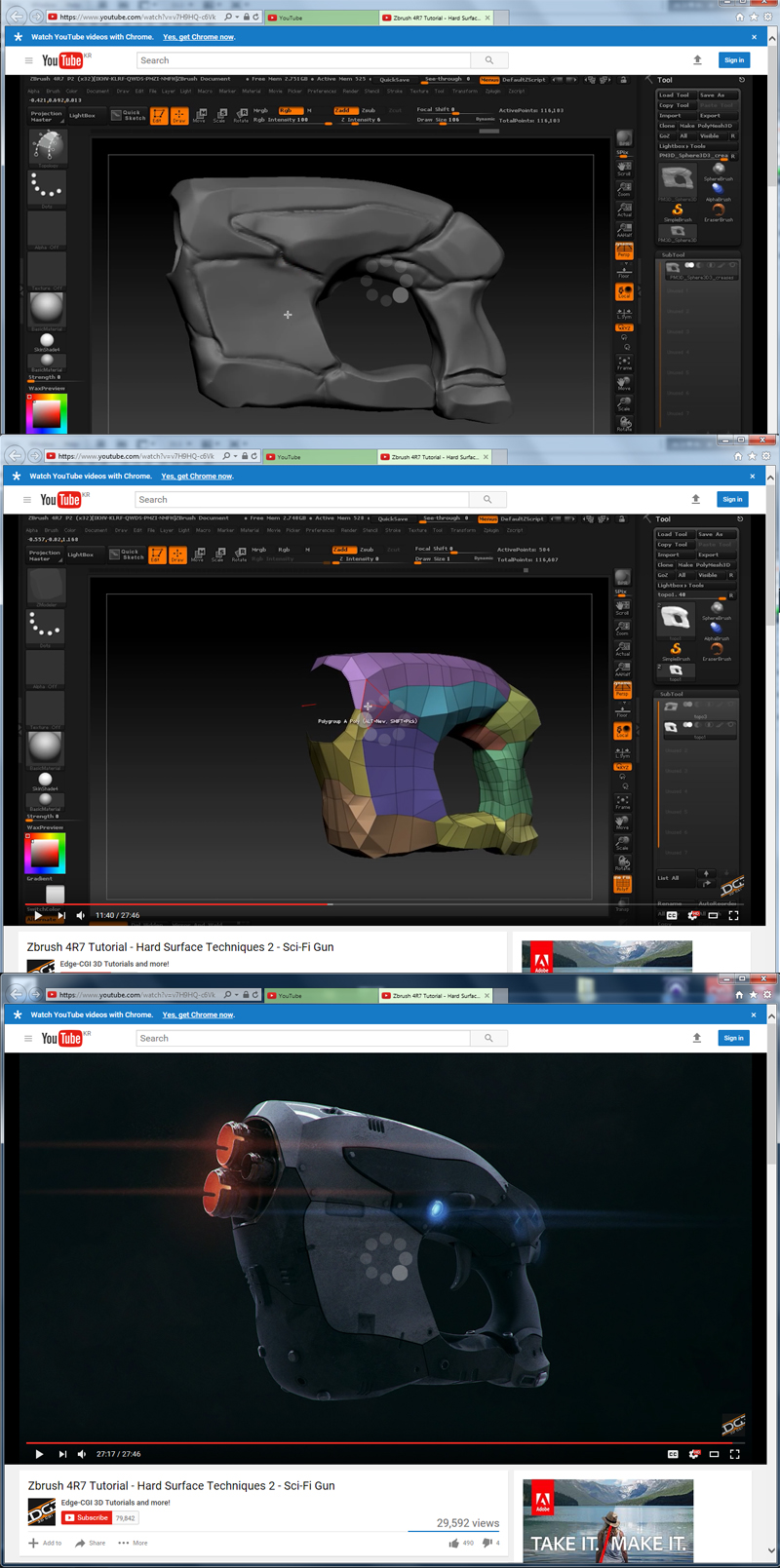Image resolution: width=780 pixels, height=1568 pixels.
Task: Expand the More options below the video
Action: pos(133,1543)
